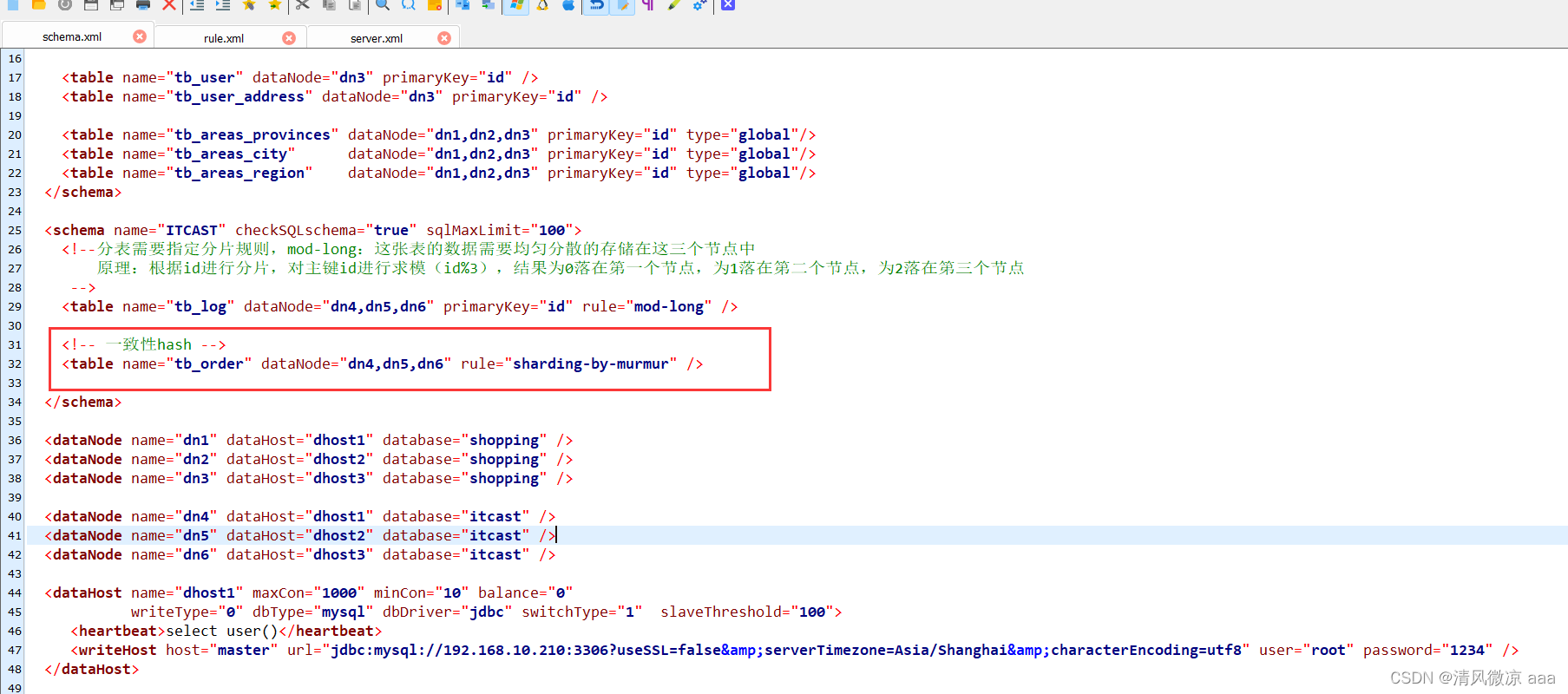This screenshot has width=1568, height=694.
Task: Click "tb_areas_provinces" table name text
Action: [253, 135]
